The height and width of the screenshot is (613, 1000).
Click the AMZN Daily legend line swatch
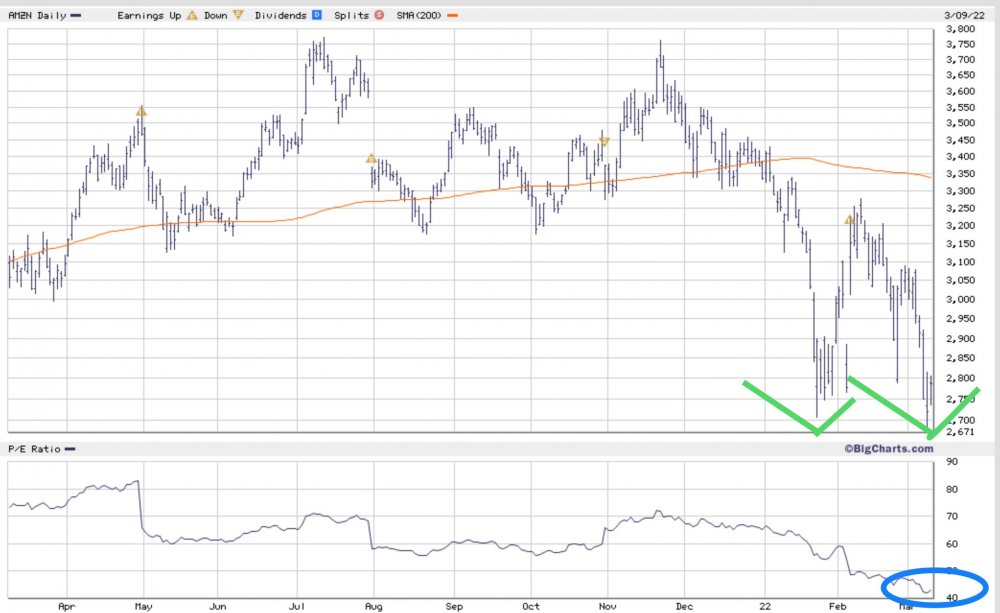coord(76,15)
